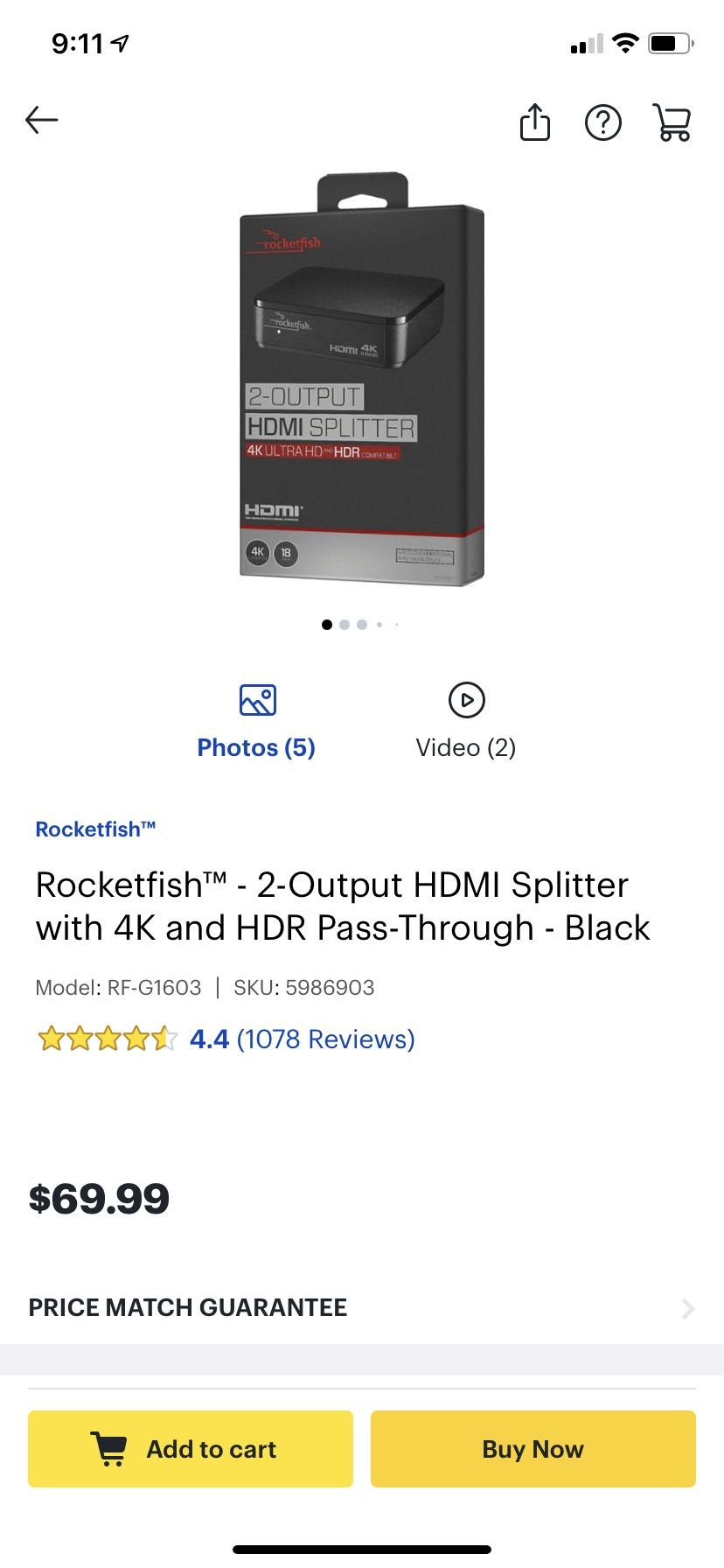
Task: Select the second image carousel dot
Action: point(345,625)
